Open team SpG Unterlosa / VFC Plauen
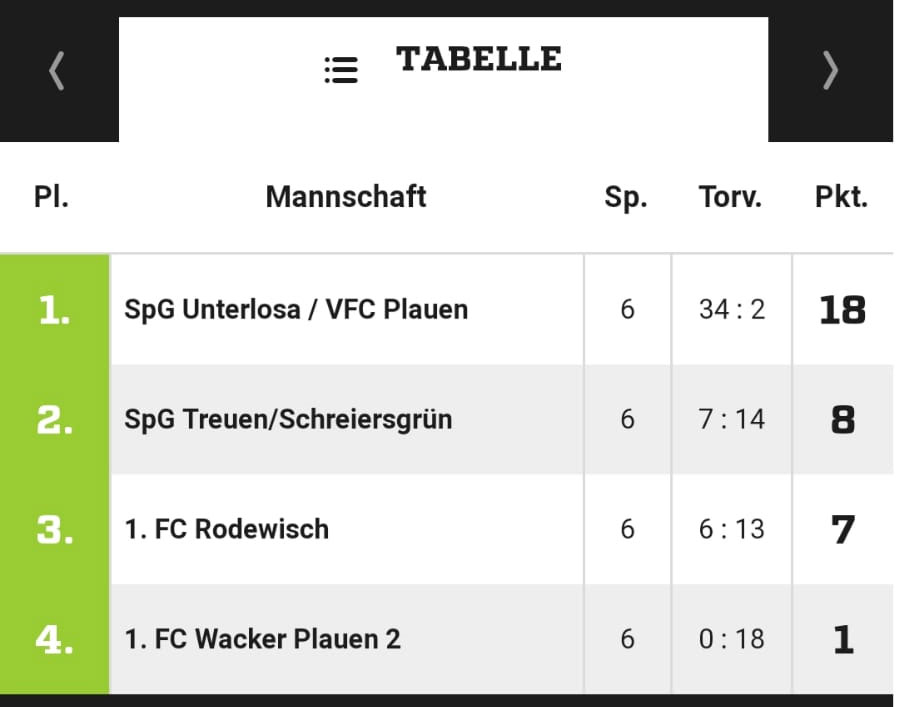The image size is (899, 707). point(296,310)
